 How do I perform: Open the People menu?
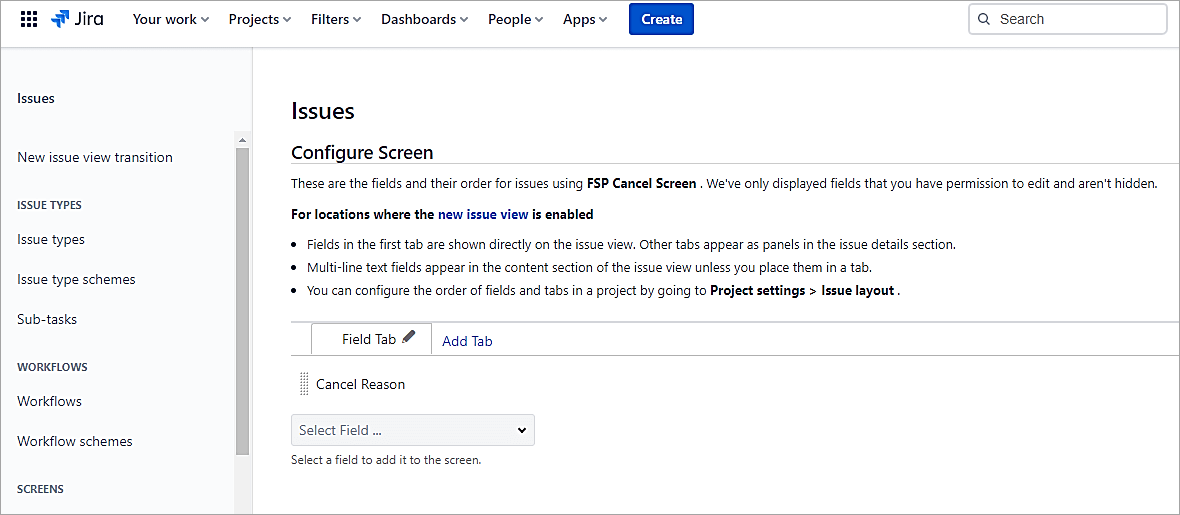(x=515, y=19)
